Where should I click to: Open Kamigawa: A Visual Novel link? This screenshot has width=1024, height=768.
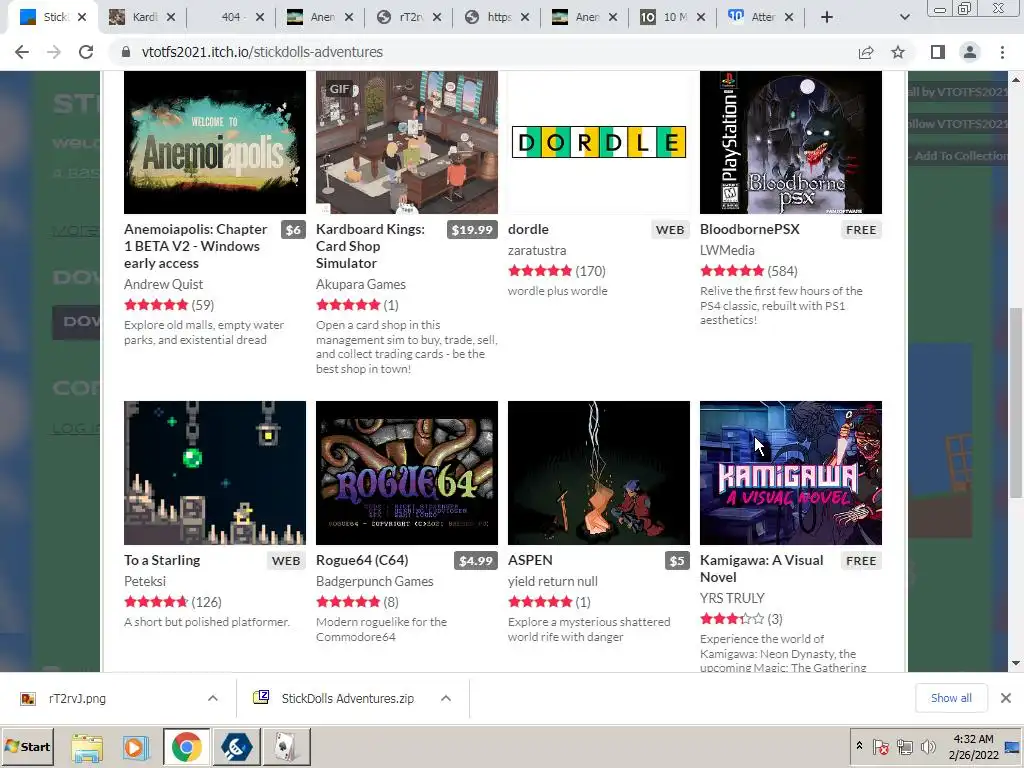click(761, 569)
